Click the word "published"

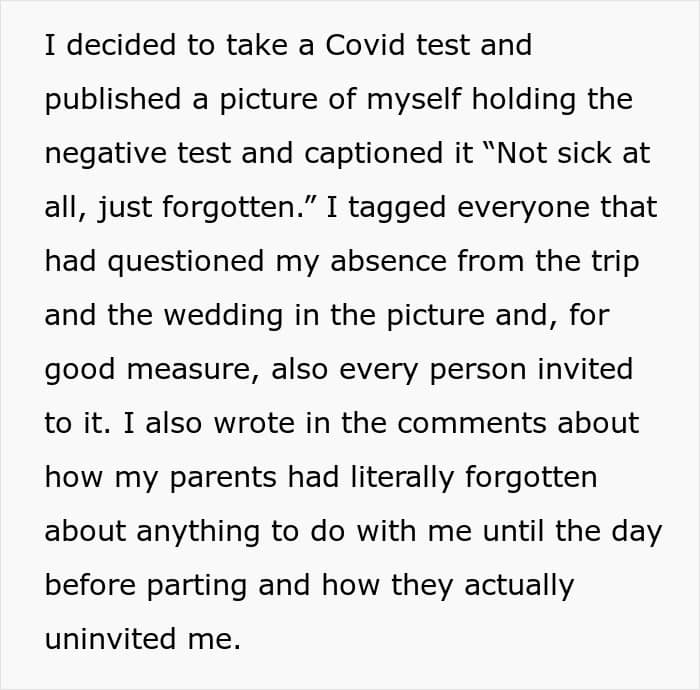(113, 100)
